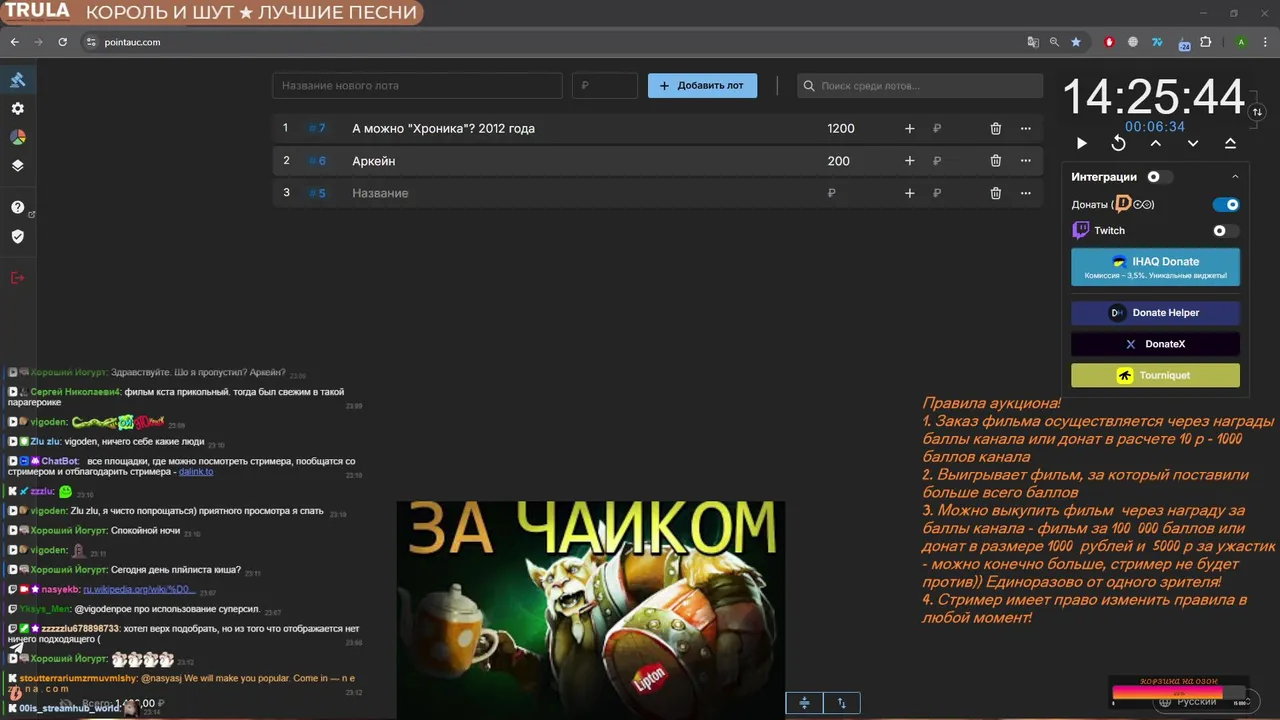Screen dimensions: 1280x720
Task: Click the compact view button at bottom
Action: (x=804, y=703)
